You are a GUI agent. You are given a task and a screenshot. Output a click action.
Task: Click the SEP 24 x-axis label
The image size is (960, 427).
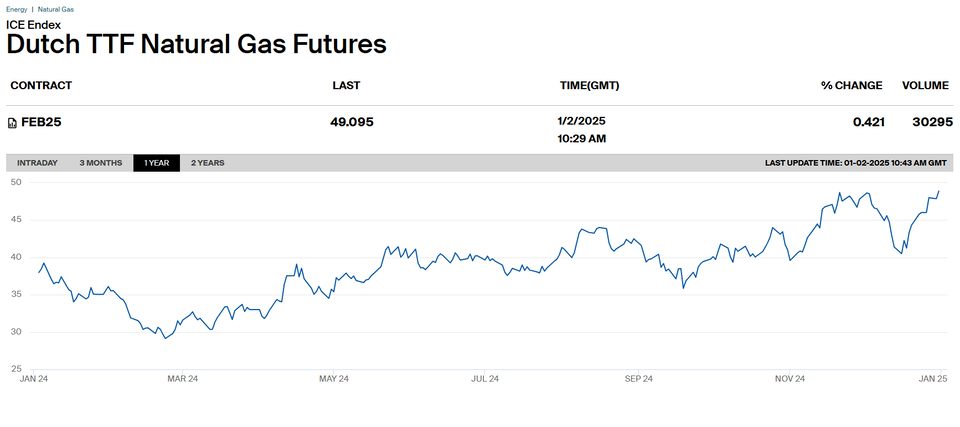click(638, 379)
